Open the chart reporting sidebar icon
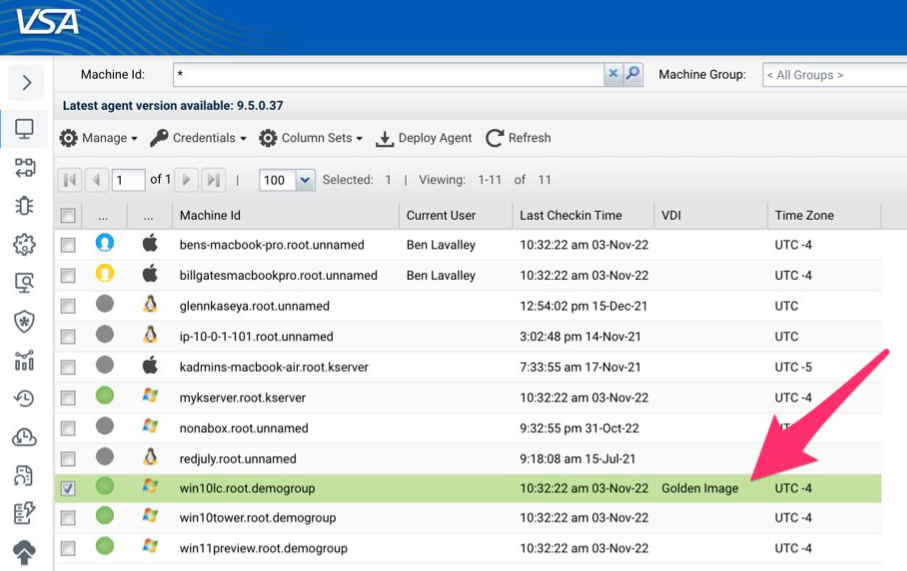The image size is (907, 571). (24, 360)
